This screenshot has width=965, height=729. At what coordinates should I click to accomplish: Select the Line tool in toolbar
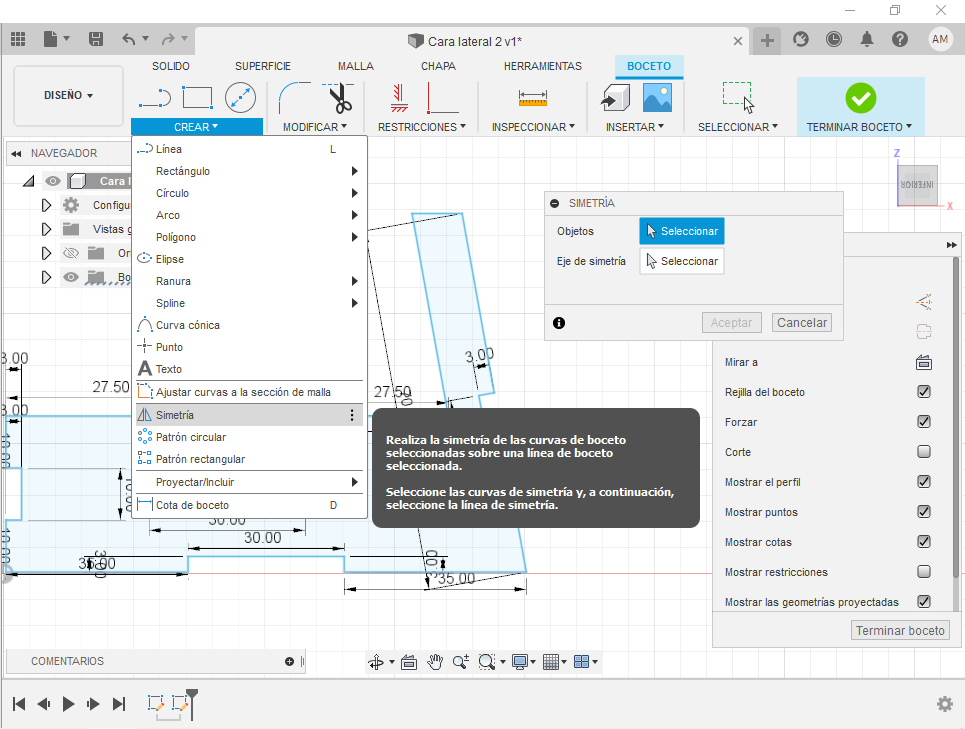pos(155,97)
